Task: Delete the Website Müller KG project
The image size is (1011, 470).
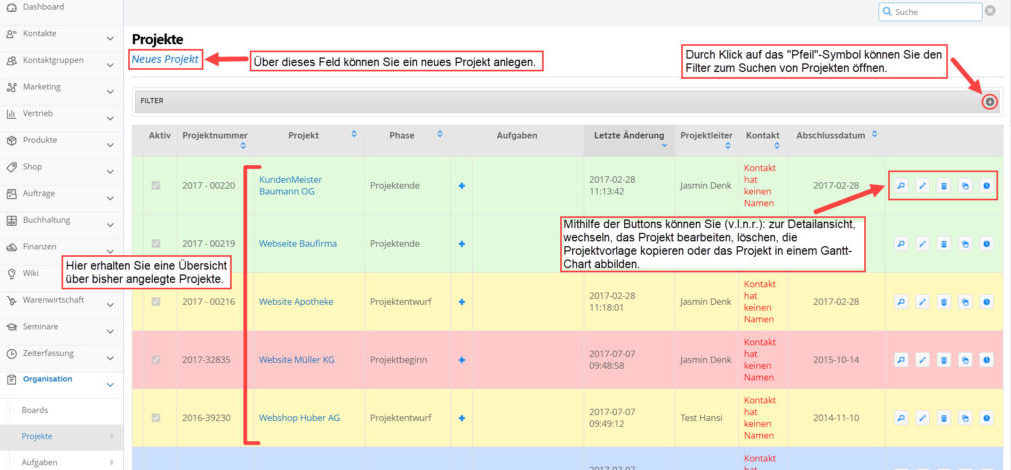Action: pos(943,360)
